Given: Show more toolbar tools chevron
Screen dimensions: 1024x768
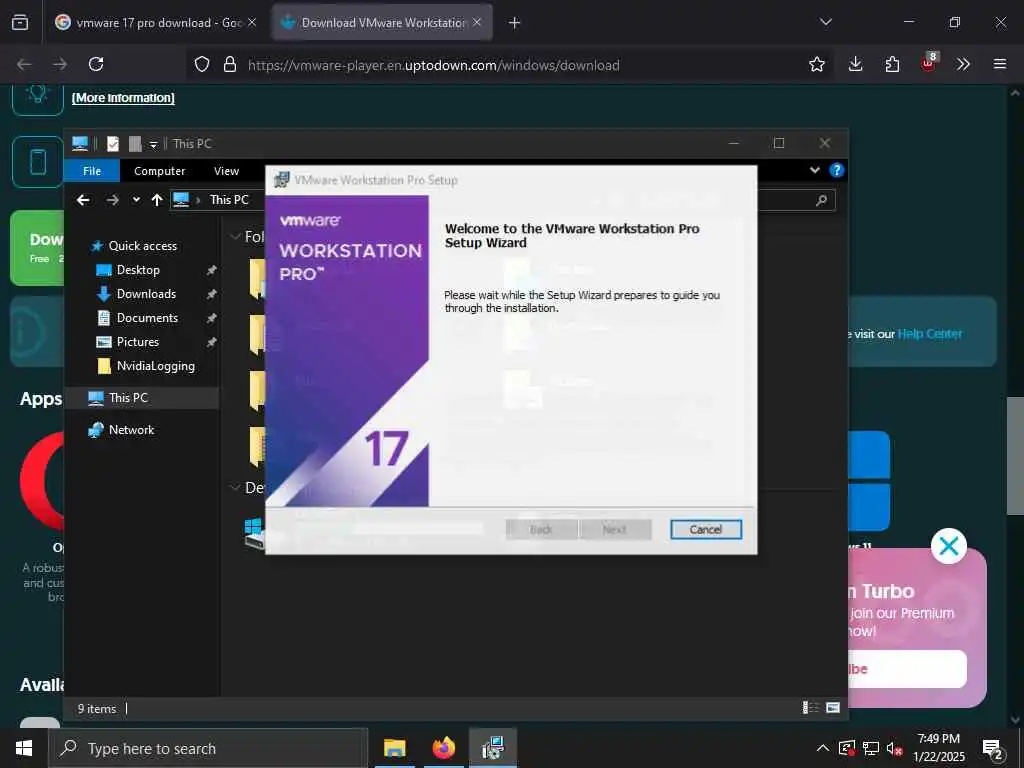Looking at the screenshot, I should [963, 64].
